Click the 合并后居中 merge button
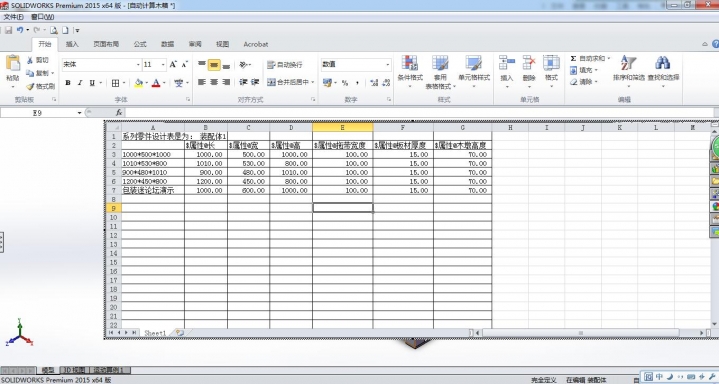This screenshot has height=384, width=719. [288, 82]
